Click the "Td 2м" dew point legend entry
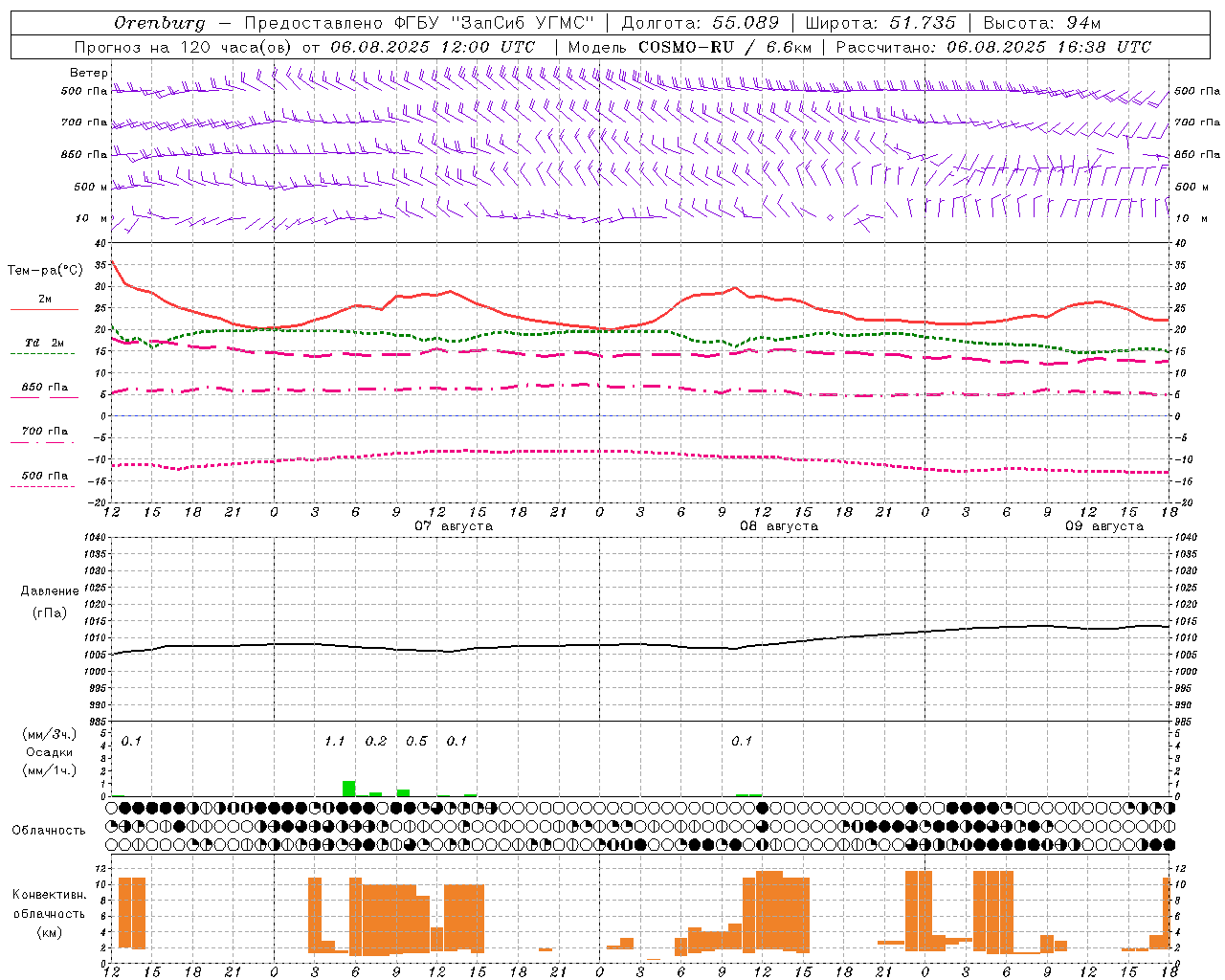The height and width of the screenshot is (980, 1225). pos(45,343)
